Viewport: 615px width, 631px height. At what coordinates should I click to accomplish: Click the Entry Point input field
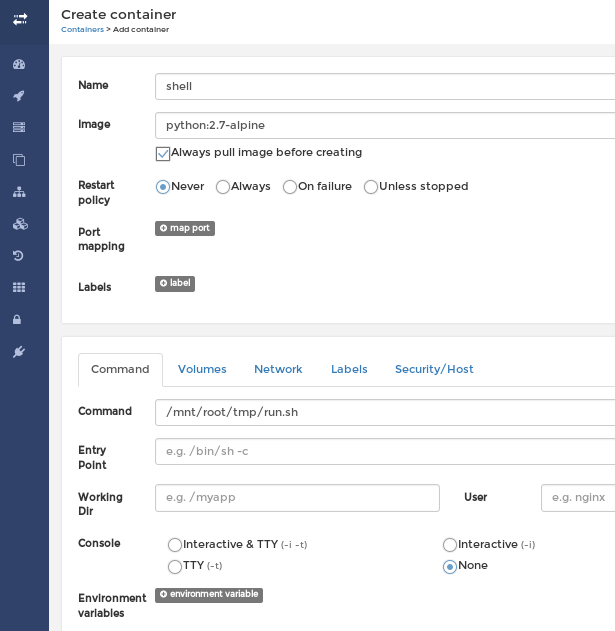(385, 451)
